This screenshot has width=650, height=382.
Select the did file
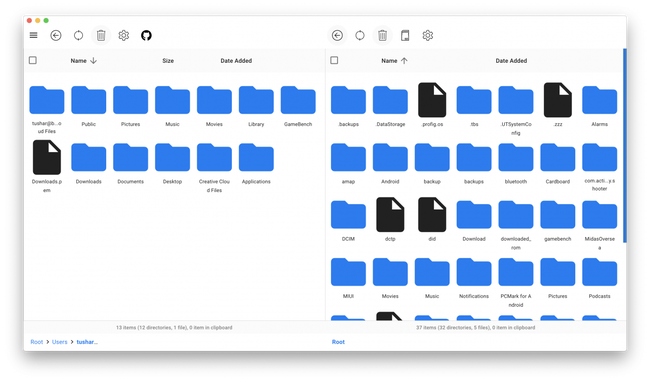point(432,220)
